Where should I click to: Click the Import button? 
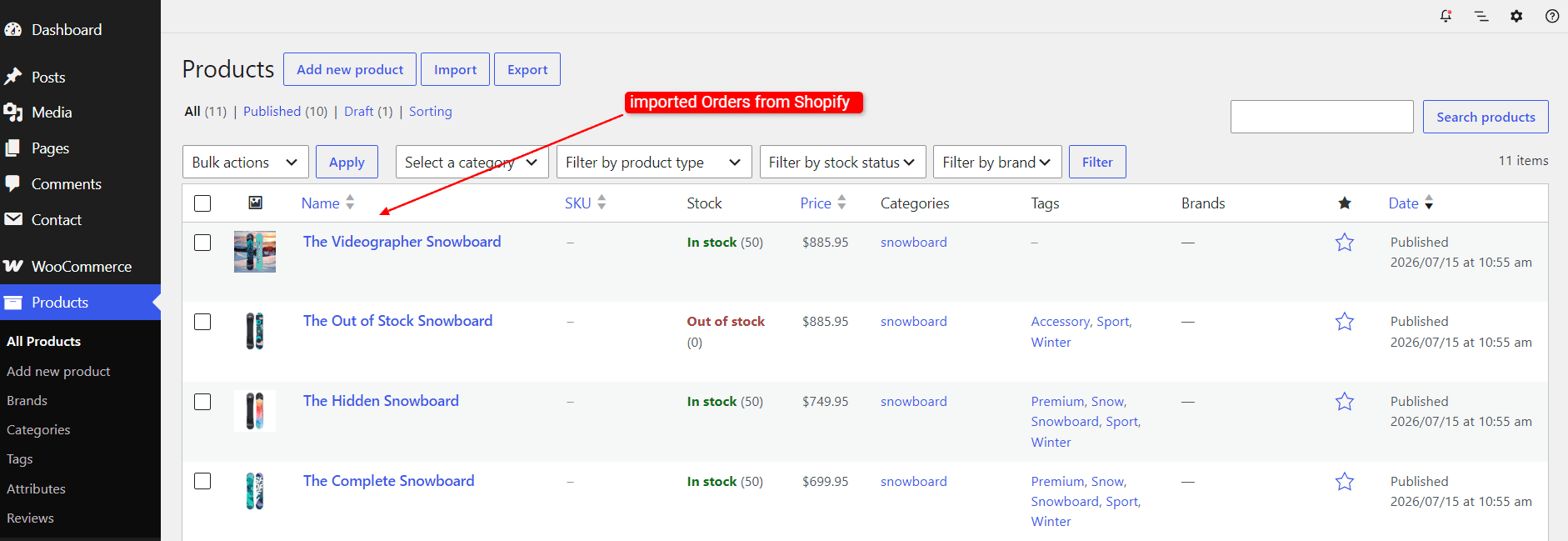[455, 69]
